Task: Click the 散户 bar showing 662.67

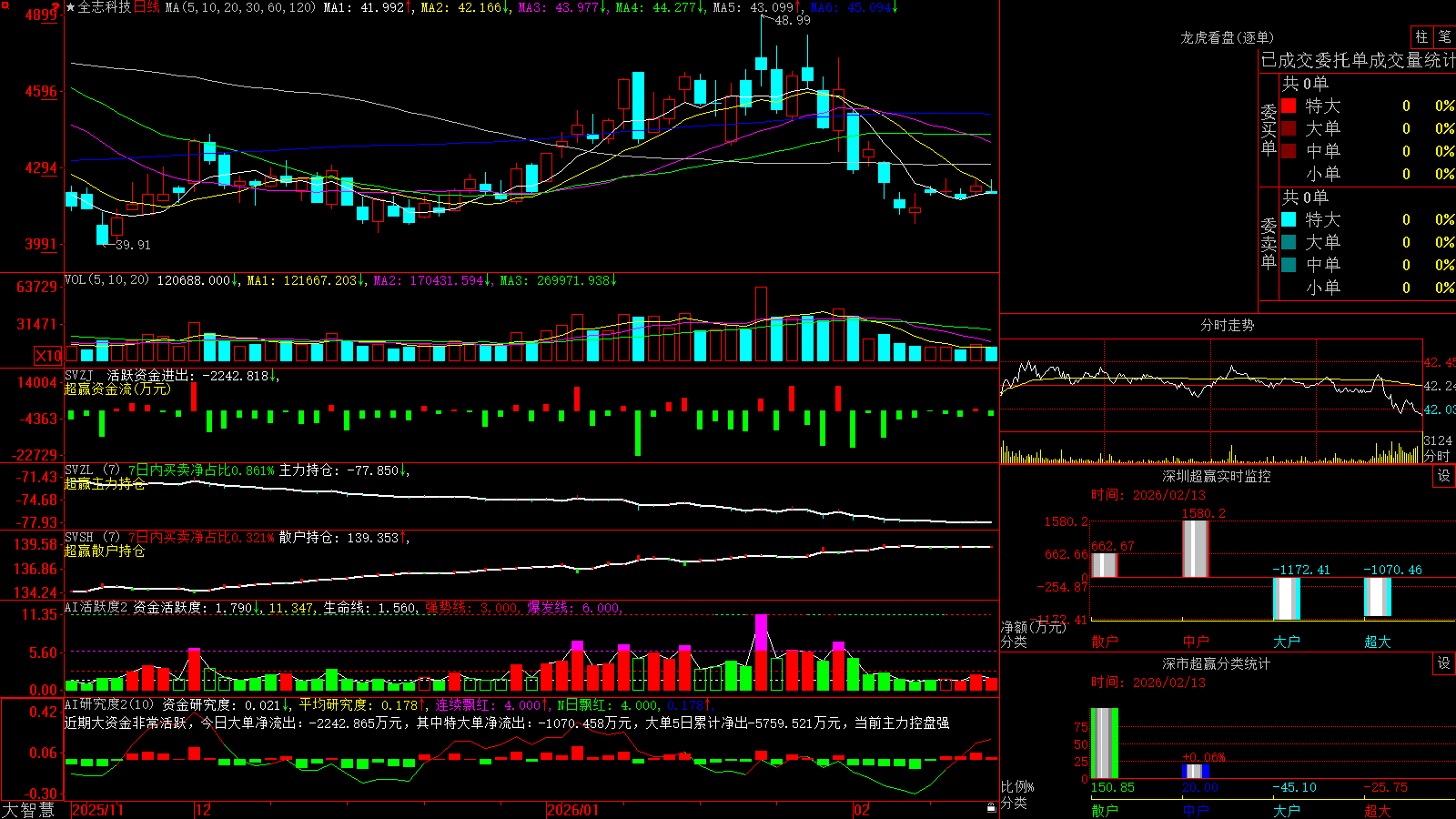Action: point(1104,565)
